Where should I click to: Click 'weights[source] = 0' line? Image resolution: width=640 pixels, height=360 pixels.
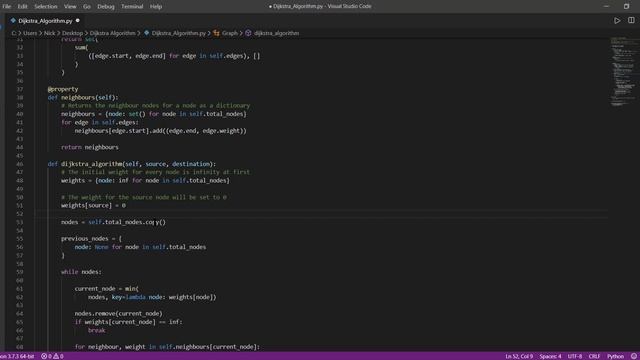point(93,205)
